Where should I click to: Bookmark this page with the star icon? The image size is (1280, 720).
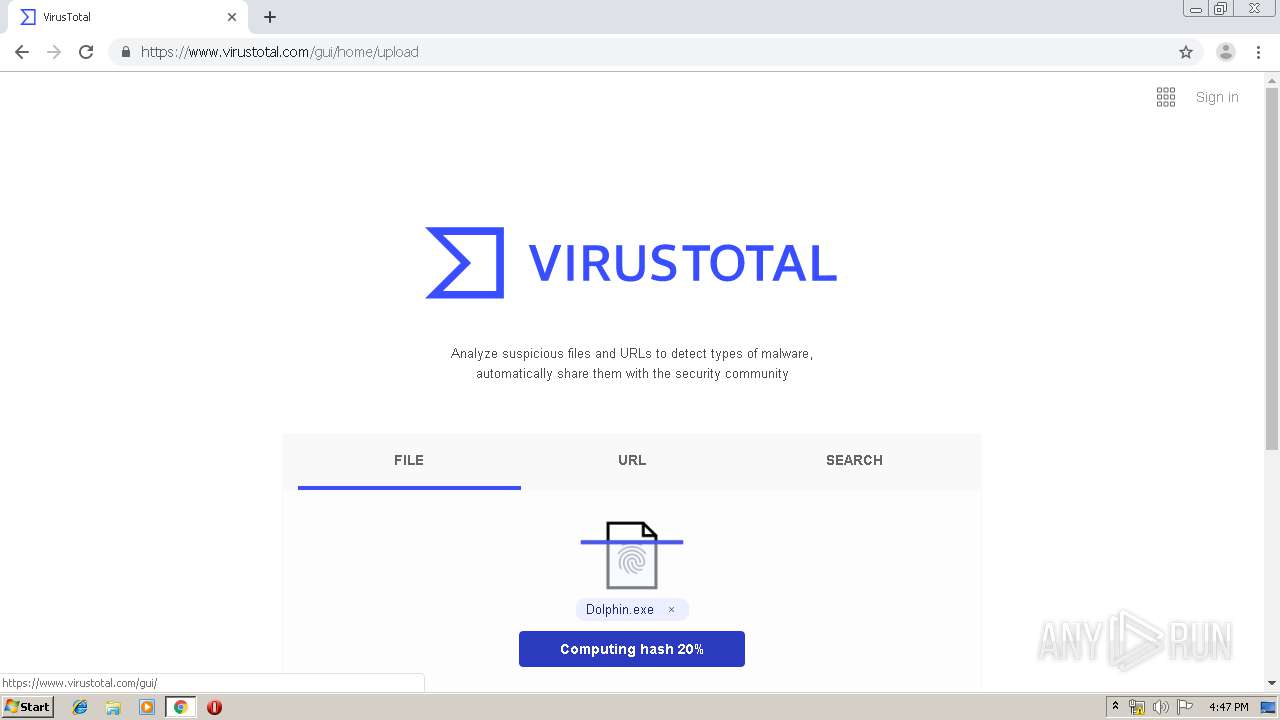click(x=1186, y=52)
